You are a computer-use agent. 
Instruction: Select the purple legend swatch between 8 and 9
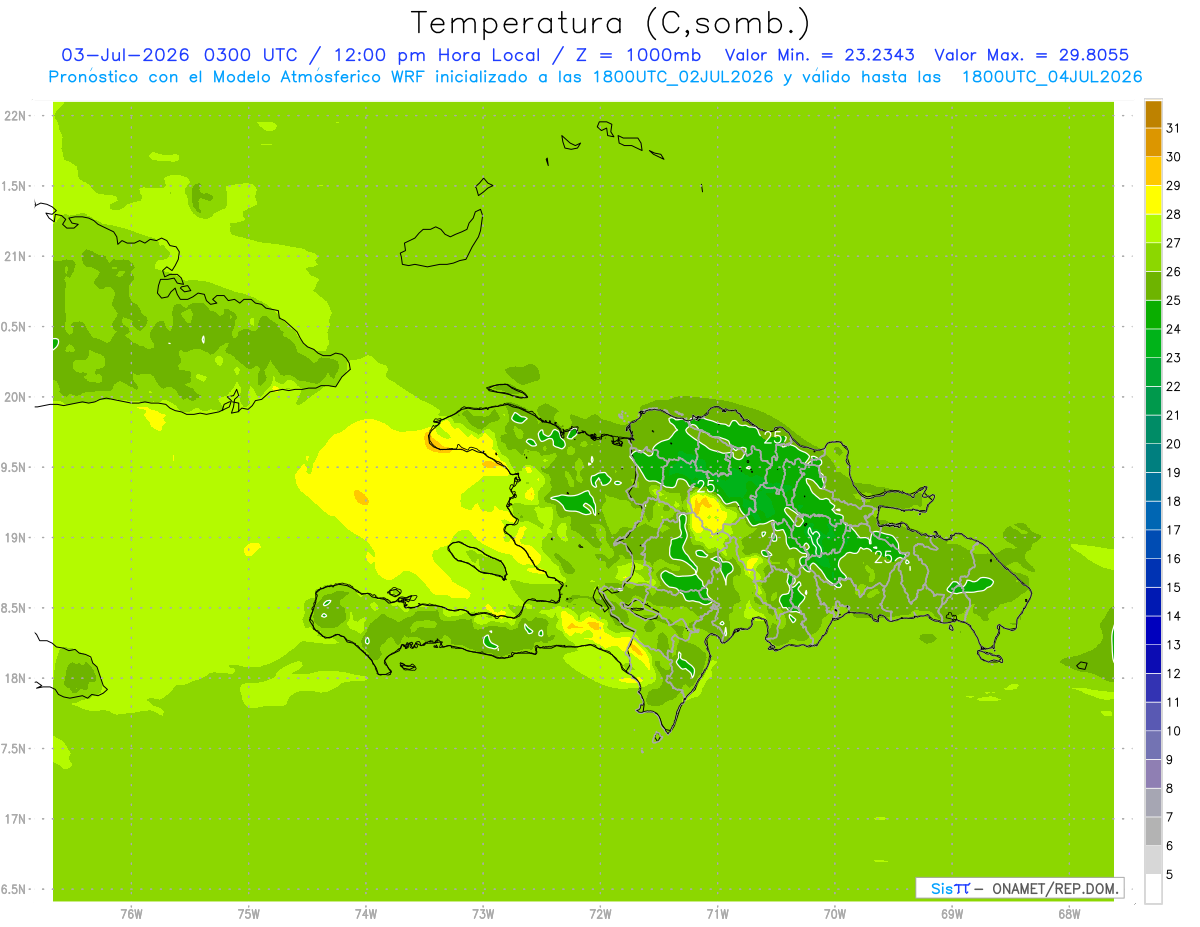(1153, 774)
